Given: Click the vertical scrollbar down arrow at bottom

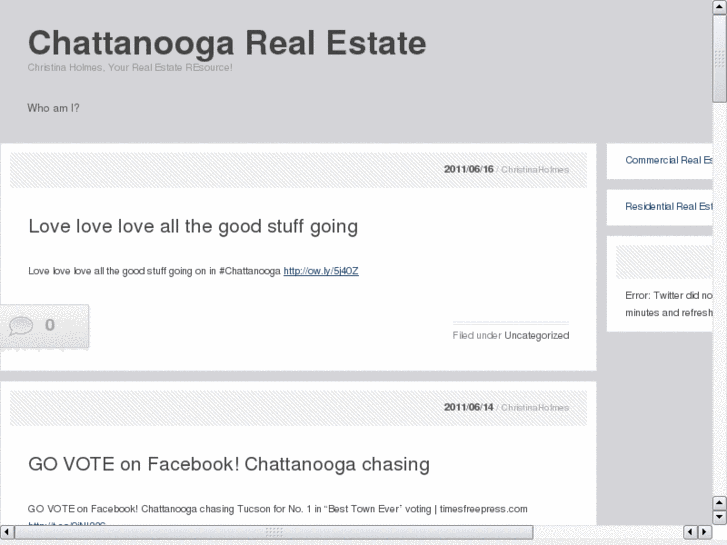Looking at the screenshot, I should 720,517.
